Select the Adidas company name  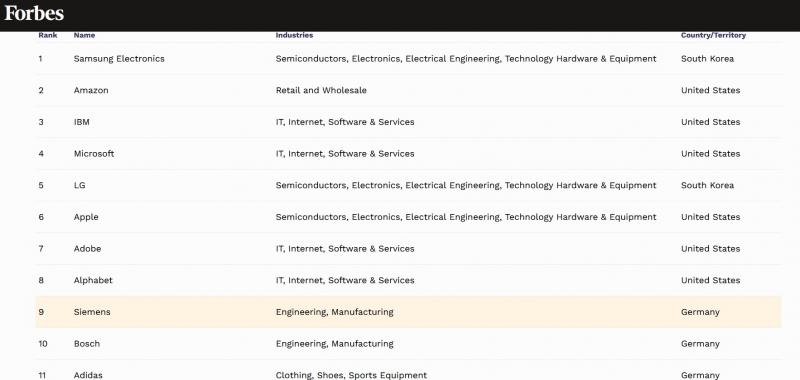(88, 375)
